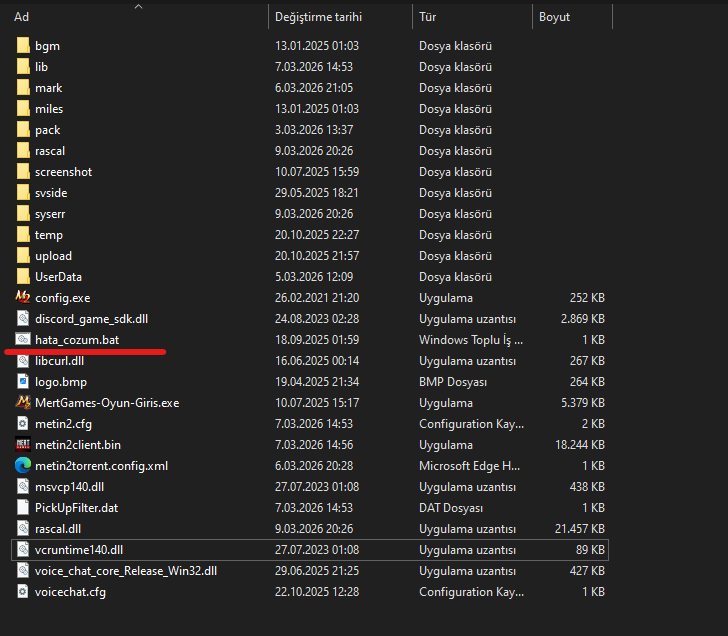Image resolution: width=728 pixels, height=636 pixels.
Task: Click the msvcp140.dll file icon
Action: click(23, 486)
